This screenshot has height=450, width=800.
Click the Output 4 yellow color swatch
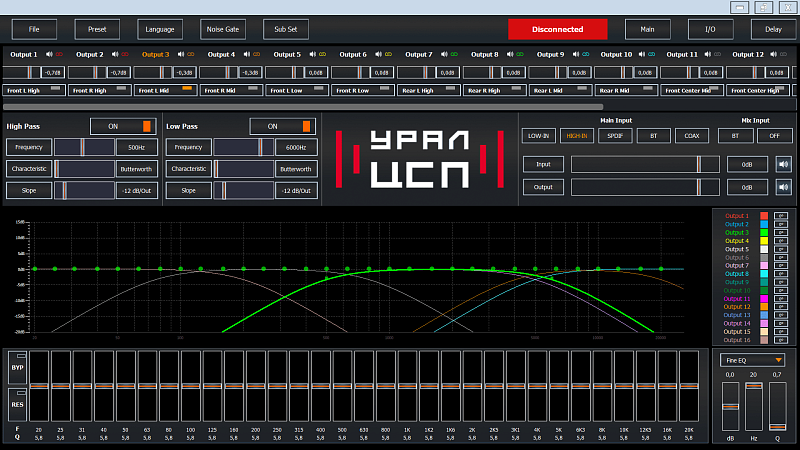pos(764,241)
